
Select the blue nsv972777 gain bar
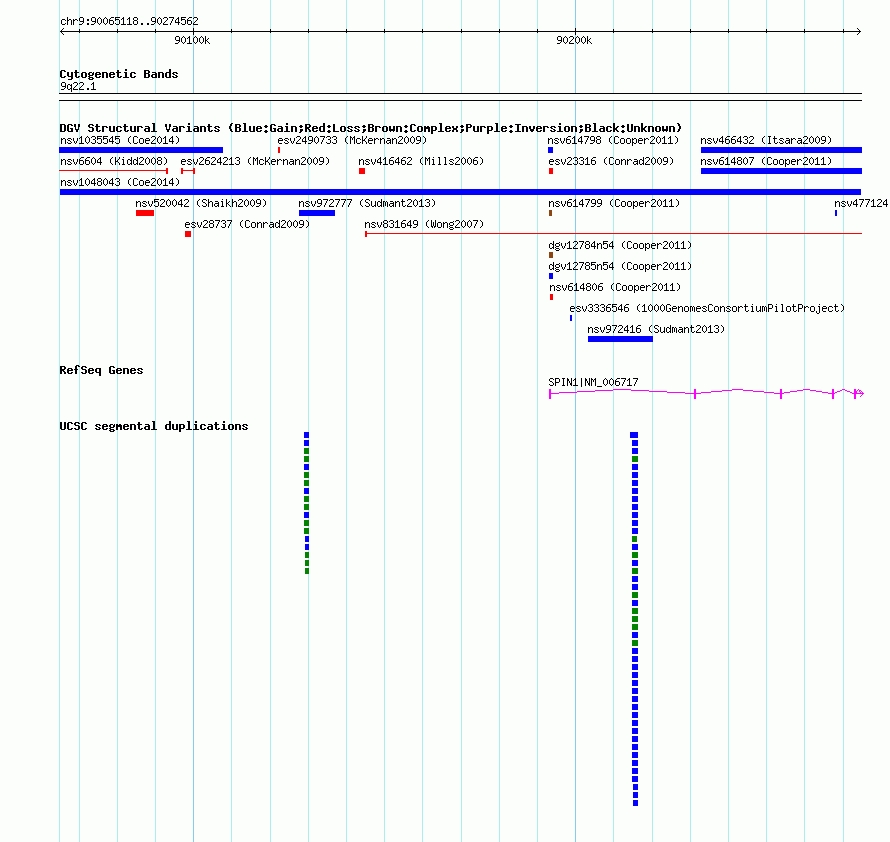pos(317,213)
